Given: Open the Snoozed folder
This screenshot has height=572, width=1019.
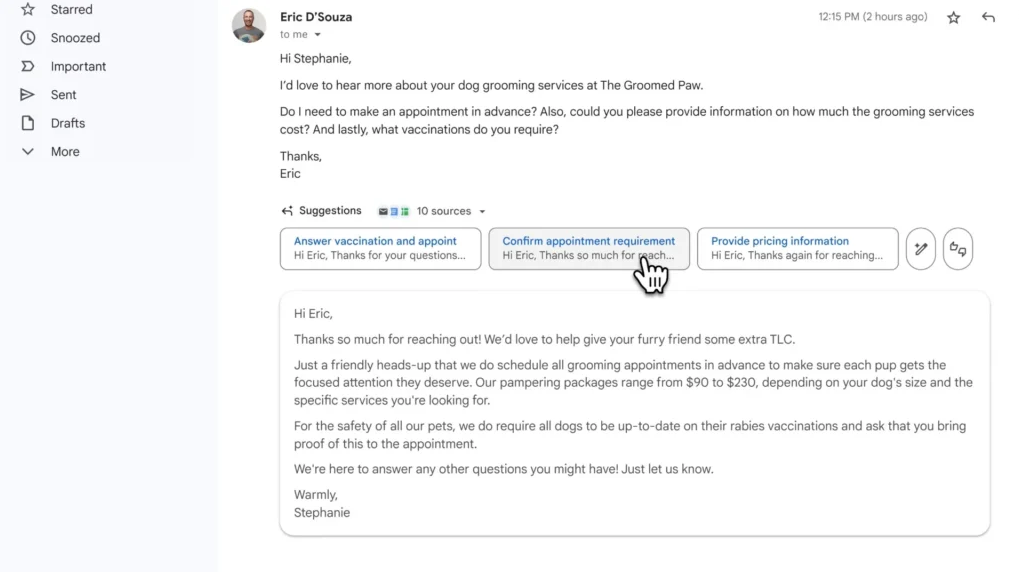Looking at the screenshot, I should (75, 38).
